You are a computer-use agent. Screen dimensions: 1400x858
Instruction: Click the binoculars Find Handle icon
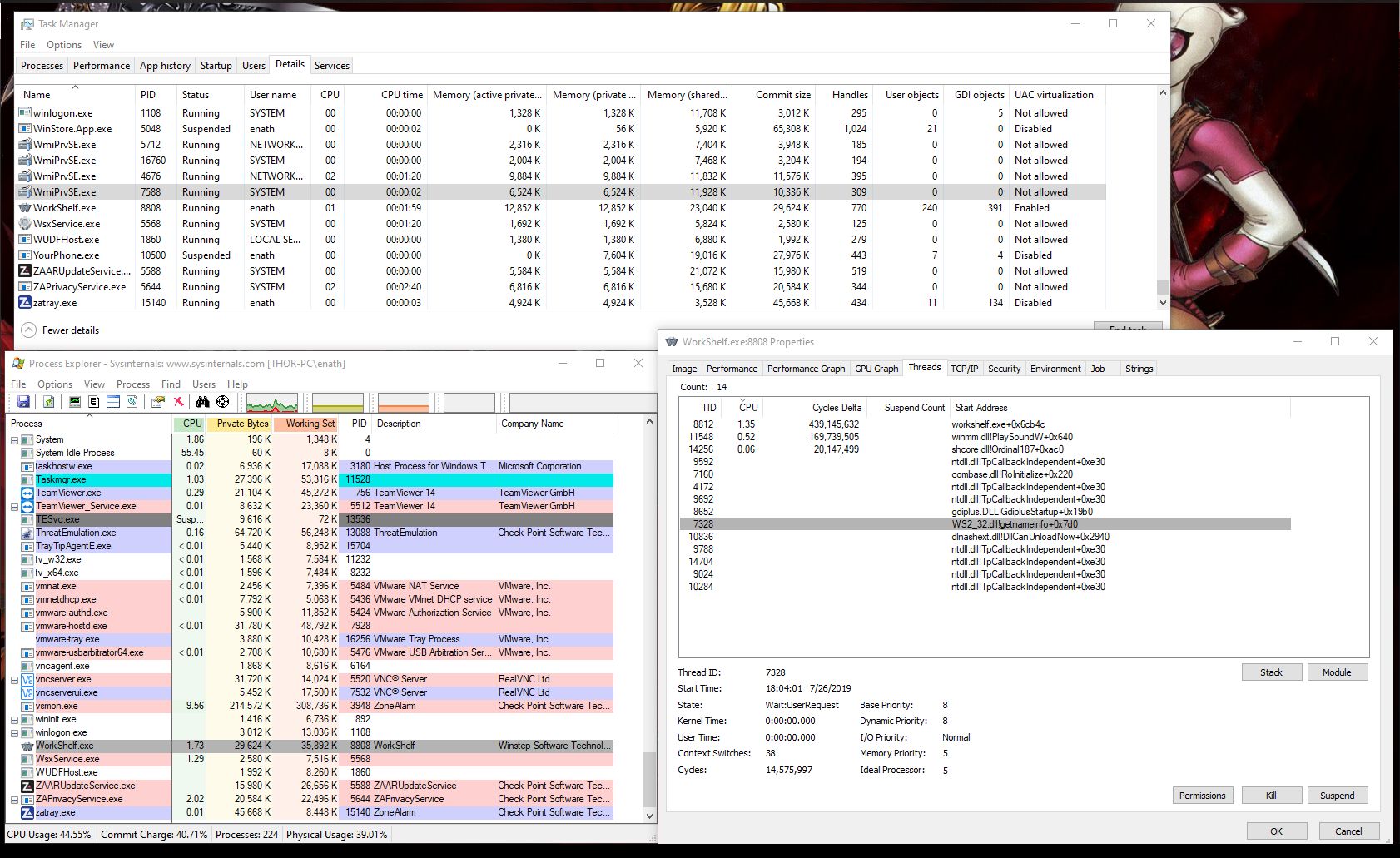pos(202,402)
